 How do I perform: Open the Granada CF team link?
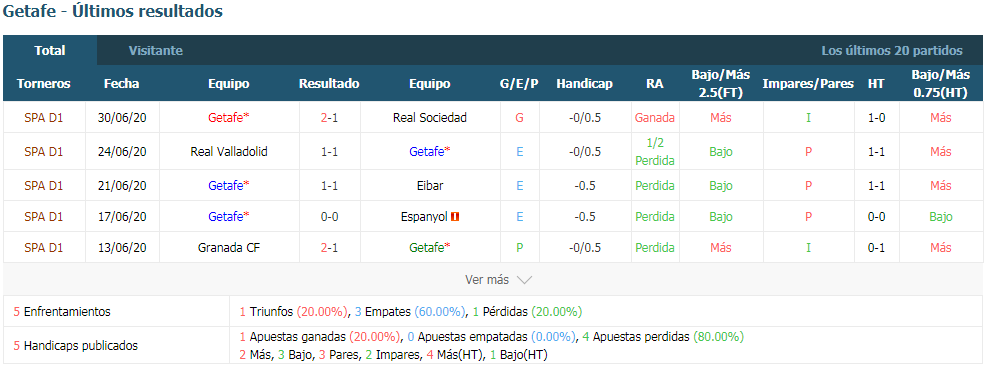pyautogui.click(x=229, y=248)
